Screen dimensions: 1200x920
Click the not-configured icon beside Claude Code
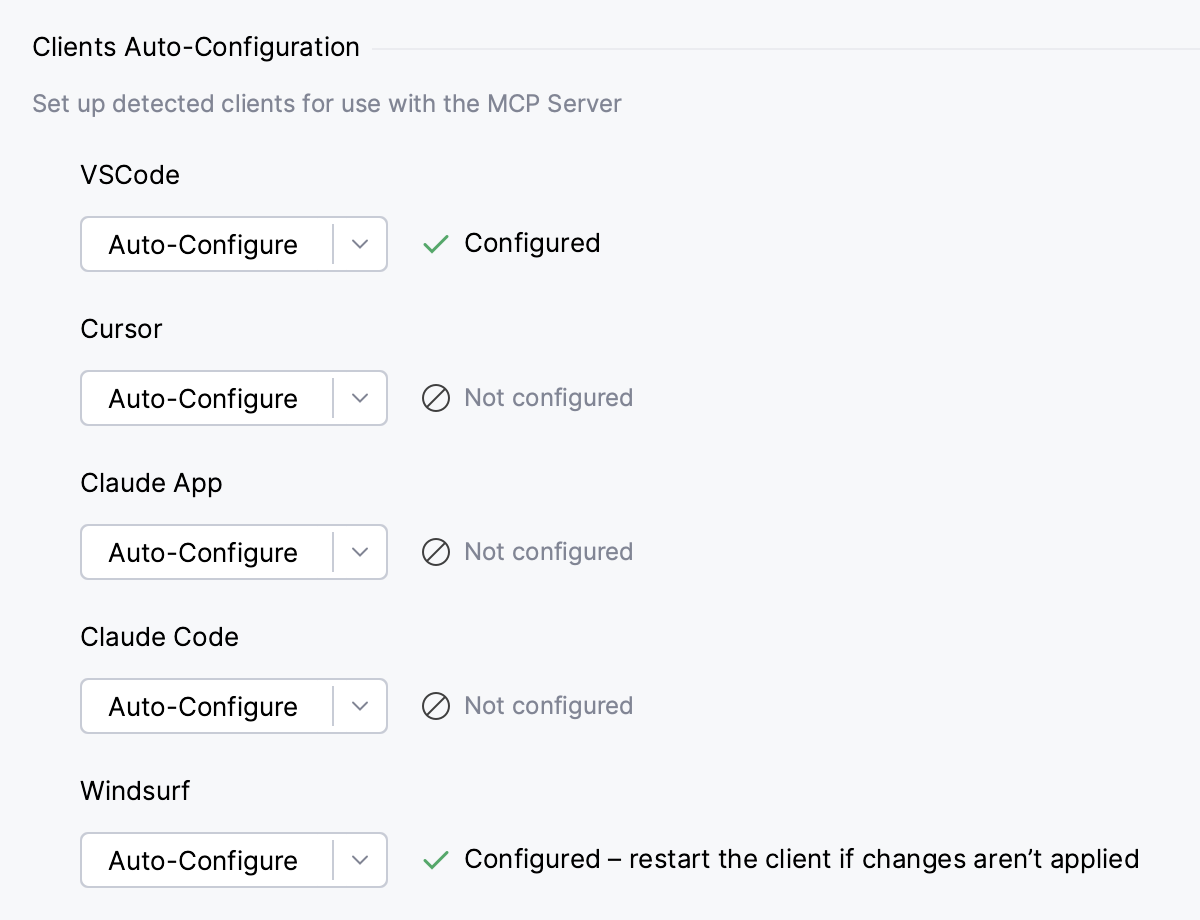click(x=436, y=706)
